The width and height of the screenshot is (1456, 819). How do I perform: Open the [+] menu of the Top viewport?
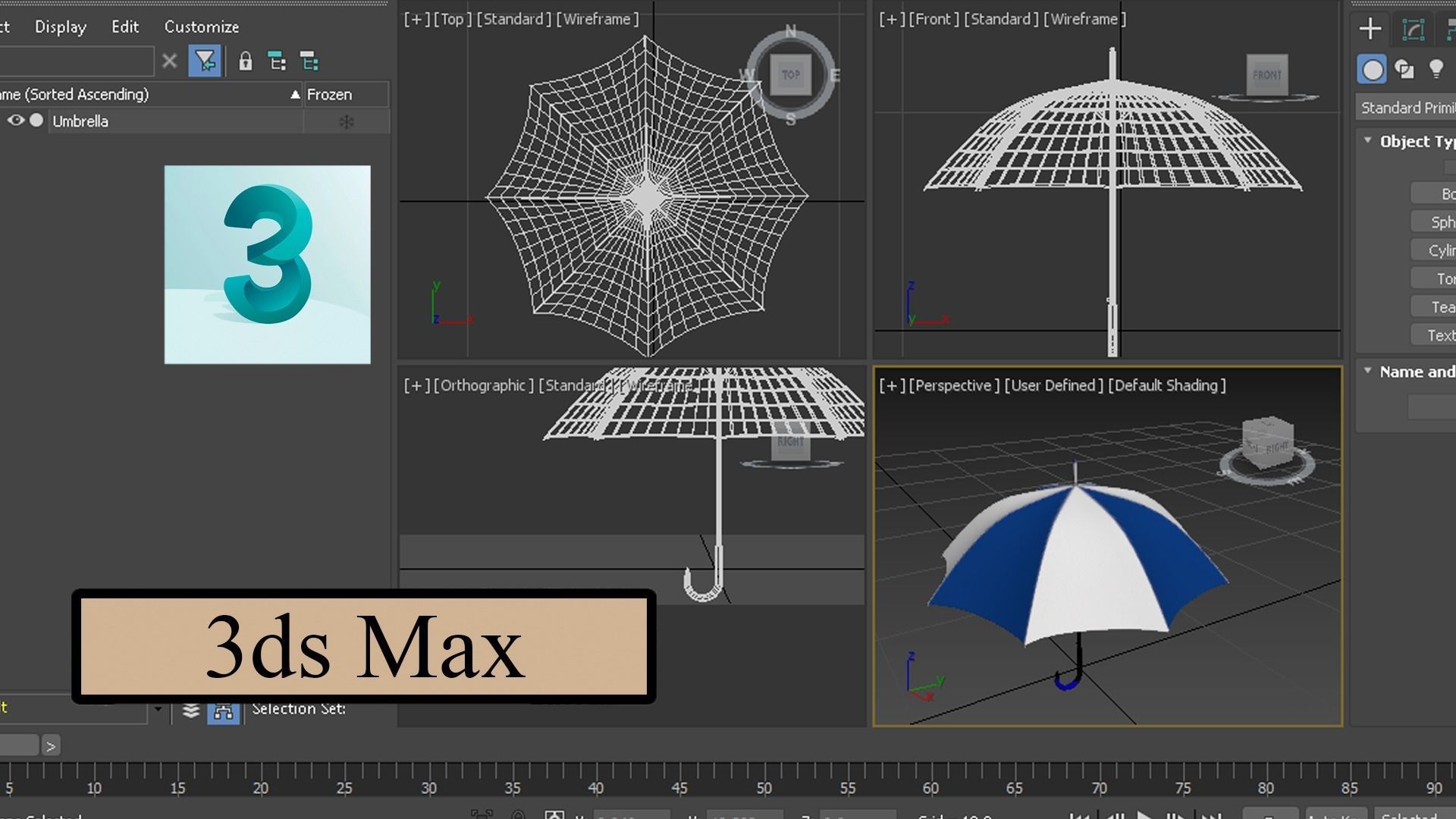point(417,19)
